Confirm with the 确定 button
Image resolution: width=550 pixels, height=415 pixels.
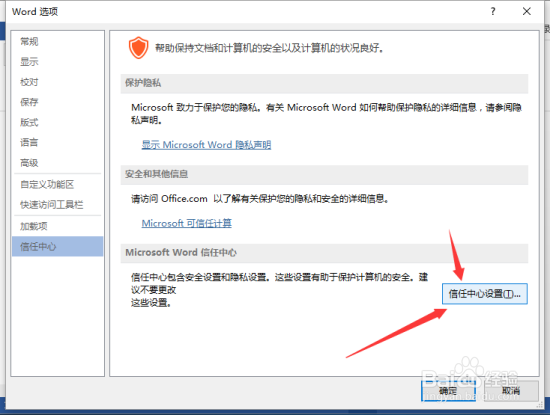(x=448, y=391)
